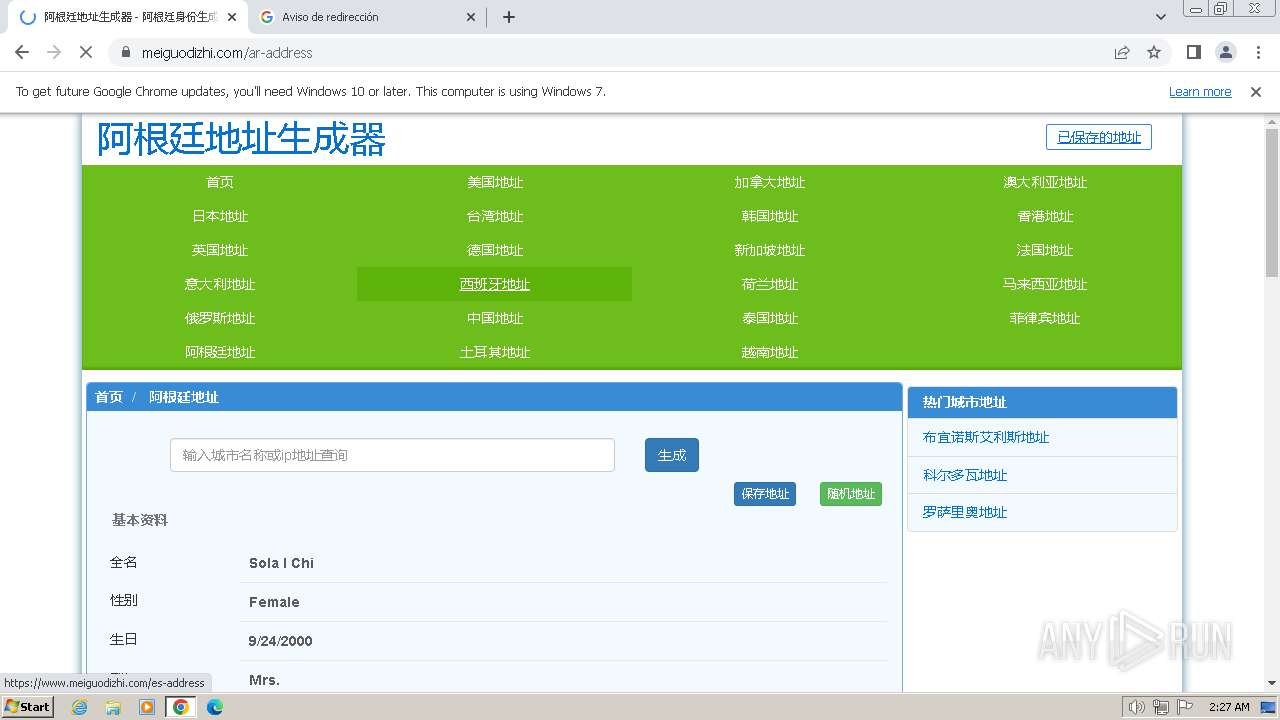Open 布宜诺斯艾利斯地址 link
The width and height of the screenshot is (1280, 720).
click(986, 437)
